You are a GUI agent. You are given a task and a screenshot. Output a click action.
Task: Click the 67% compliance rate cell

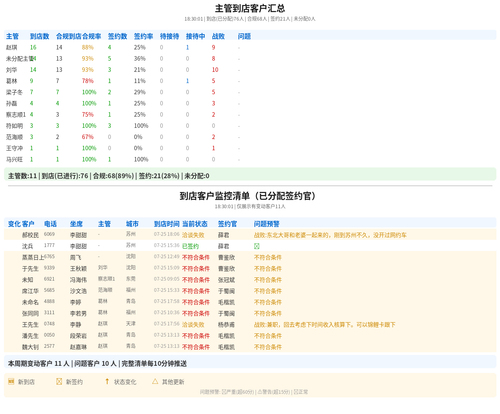[88, 137]
